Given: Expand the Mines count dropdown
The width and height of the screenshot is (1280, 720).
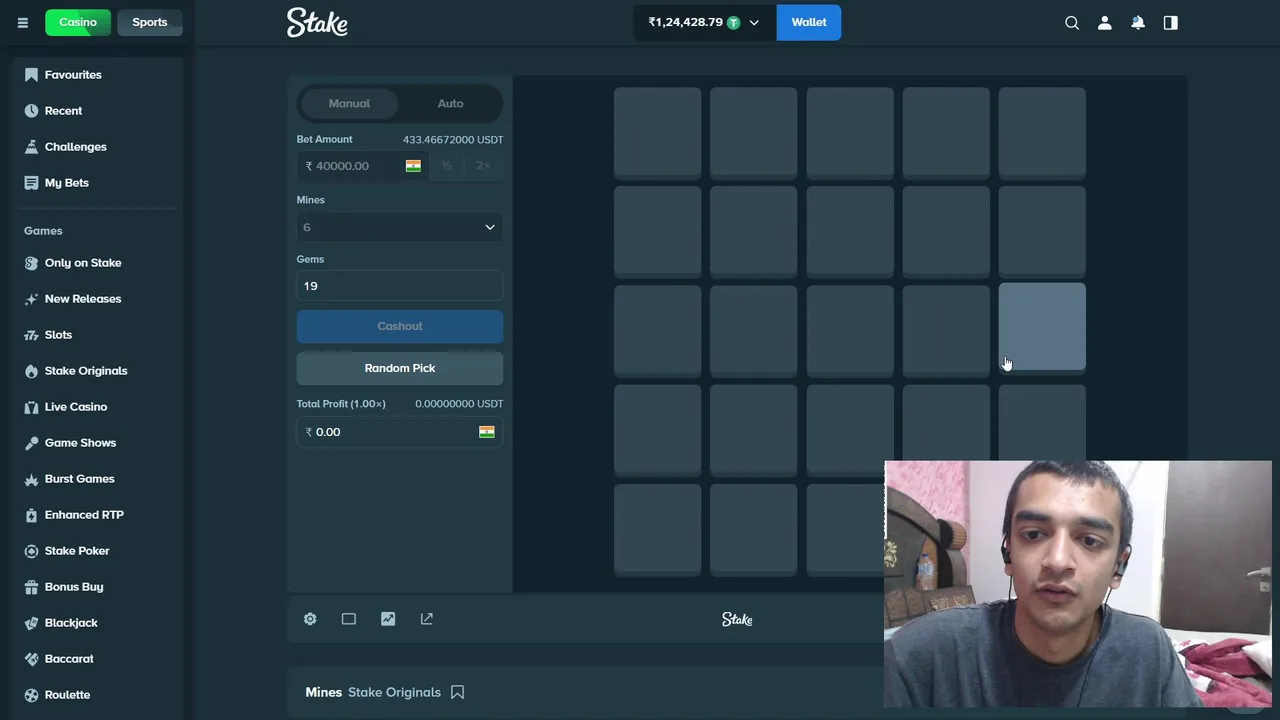Looking at the screenshot, I should point(400,227).
